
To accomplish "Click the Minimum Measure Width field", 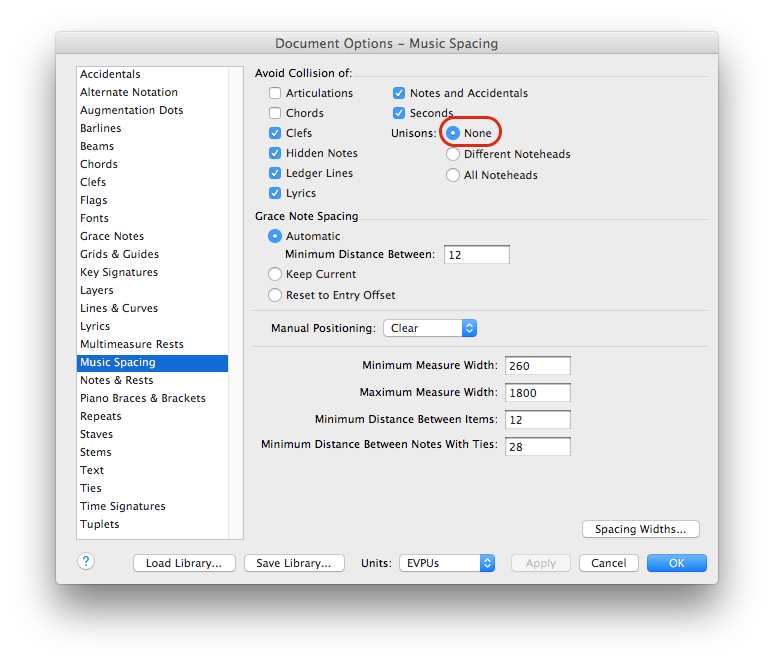I will [x=537, y=366].
